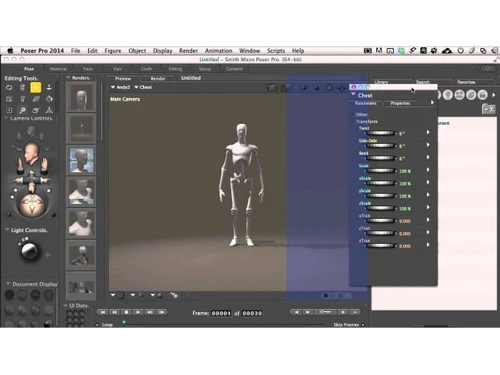
Task: Select the Grouping tool
Action: coord(9,110)
